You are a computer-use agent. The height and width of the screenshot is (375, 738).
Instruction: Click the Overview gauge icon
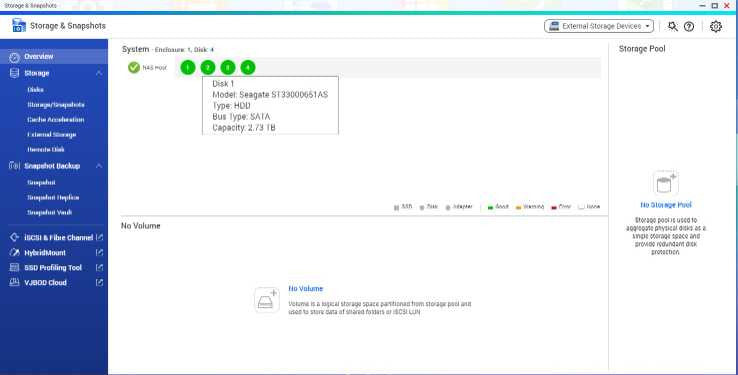tap(15, 57)
